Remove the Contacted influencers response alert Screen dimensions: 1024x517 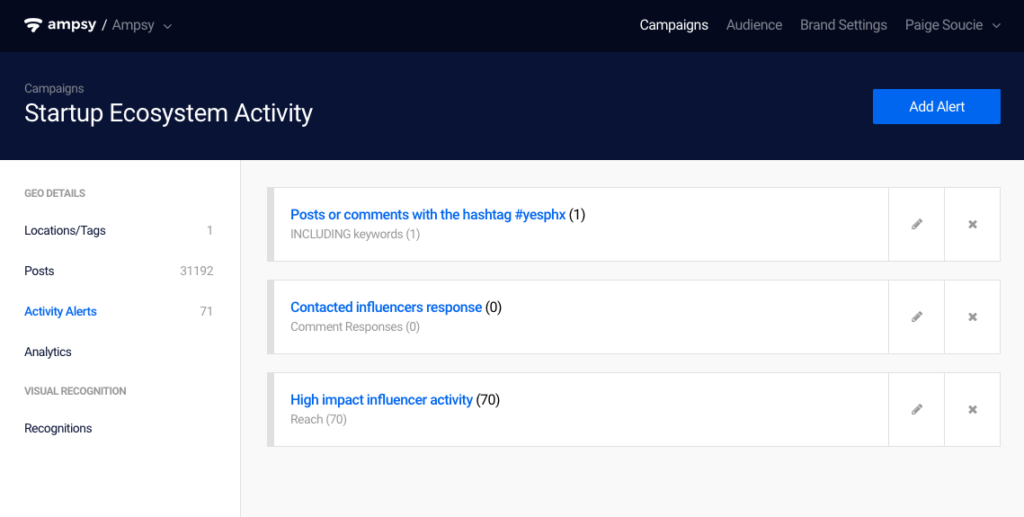click(972, 317)
